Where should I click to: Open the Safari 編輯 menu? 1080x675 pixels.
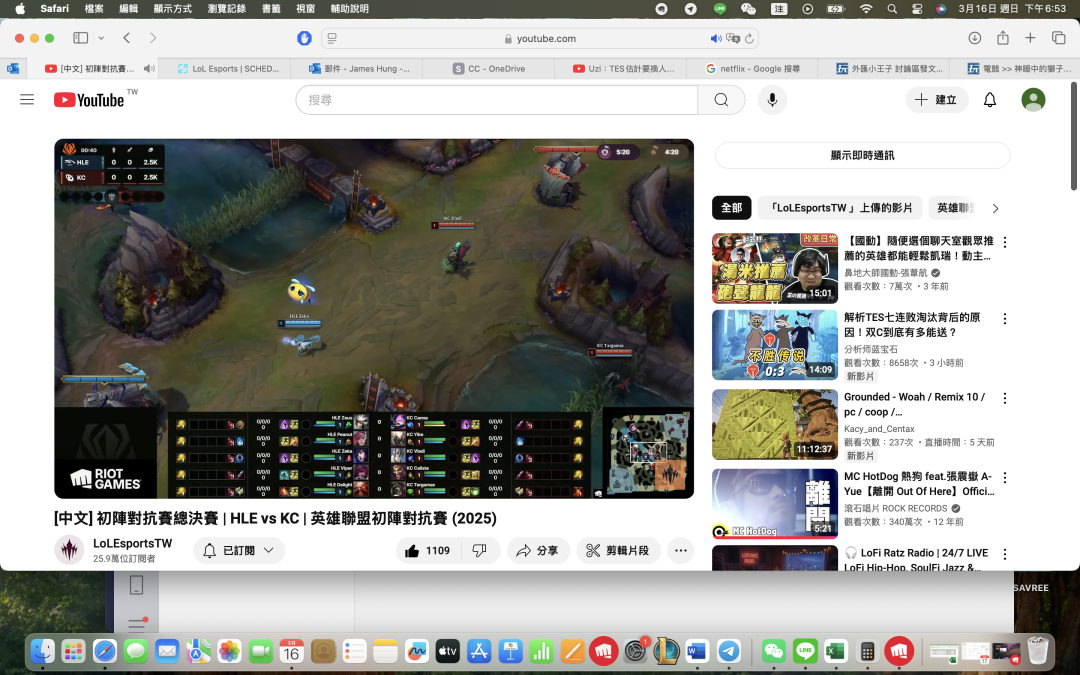pyautogui.click(x=129, y=8)
